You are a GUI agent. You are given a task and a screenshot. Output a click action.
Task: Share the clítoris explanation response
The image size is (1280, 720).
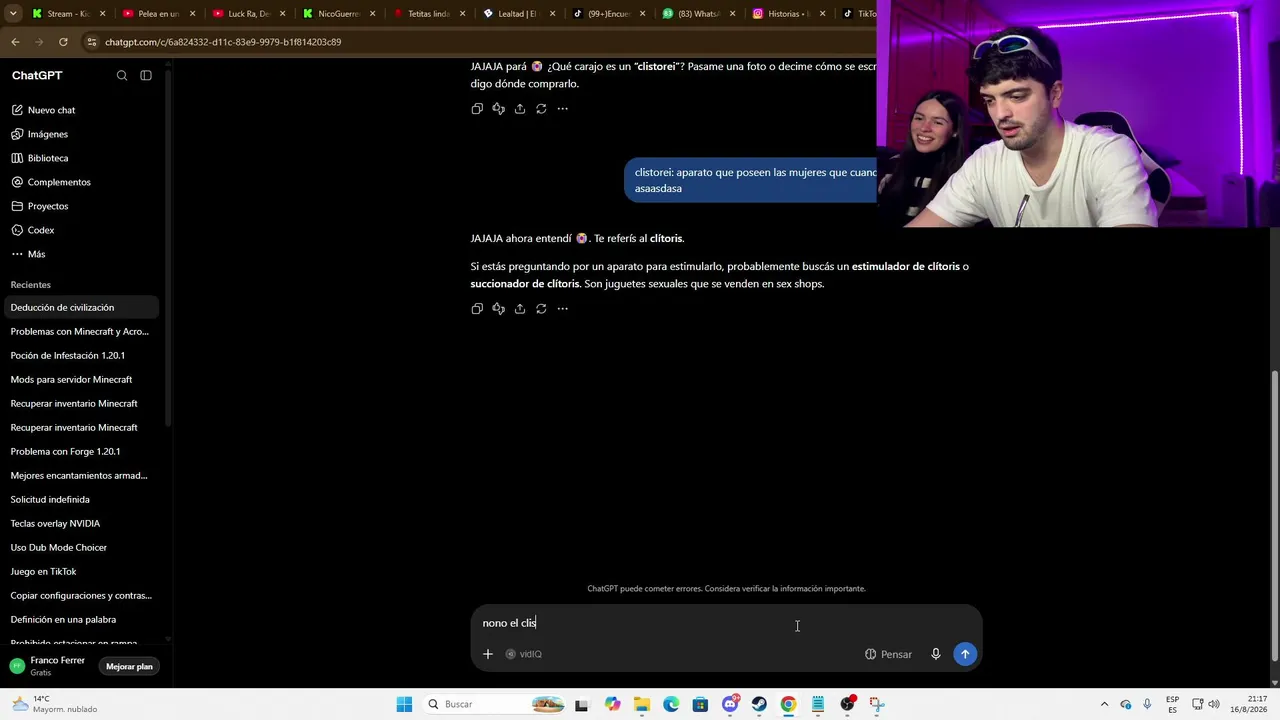coord(520,309)
